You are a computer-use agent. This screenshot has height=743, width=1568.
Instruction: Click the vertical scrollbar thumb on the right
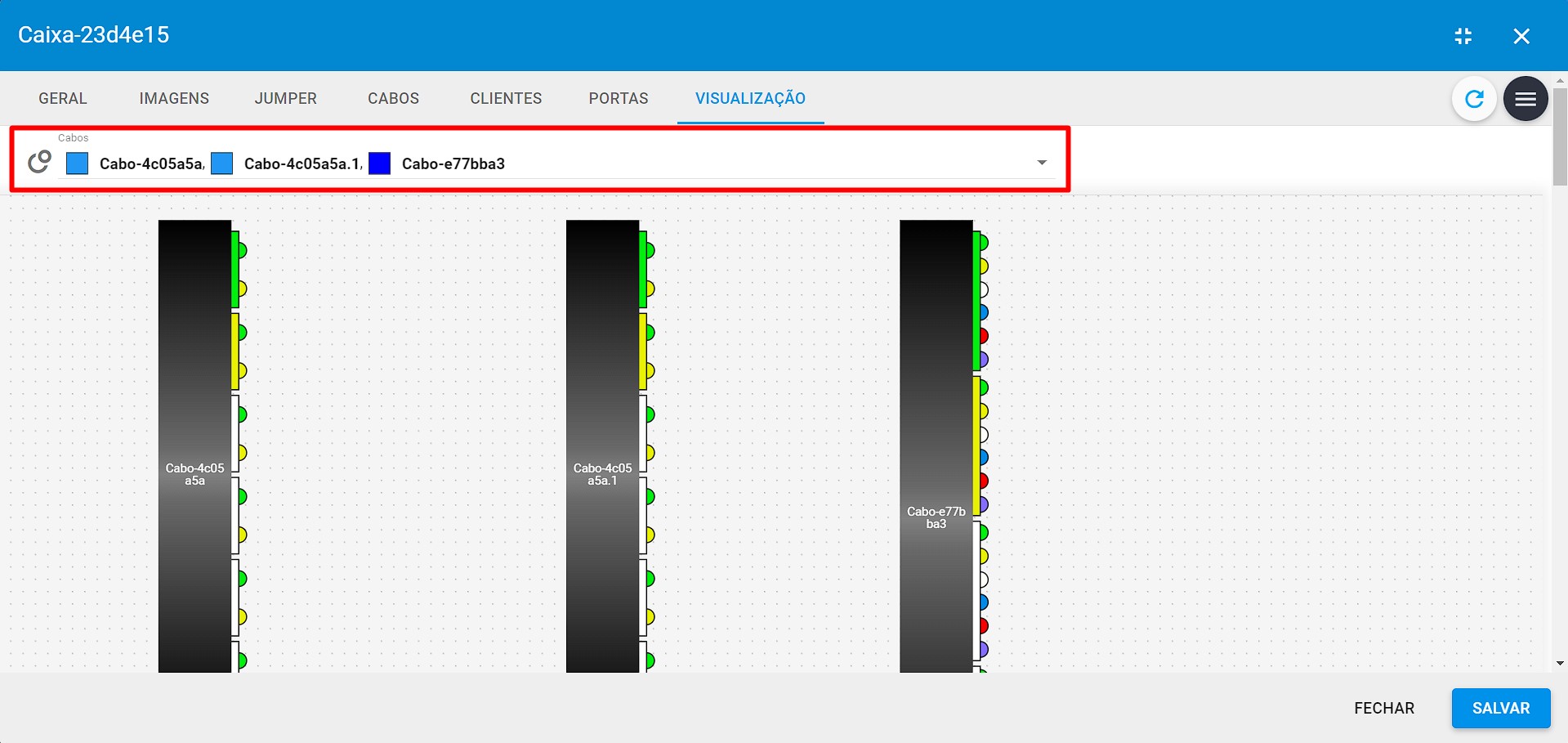(1560, 137)
